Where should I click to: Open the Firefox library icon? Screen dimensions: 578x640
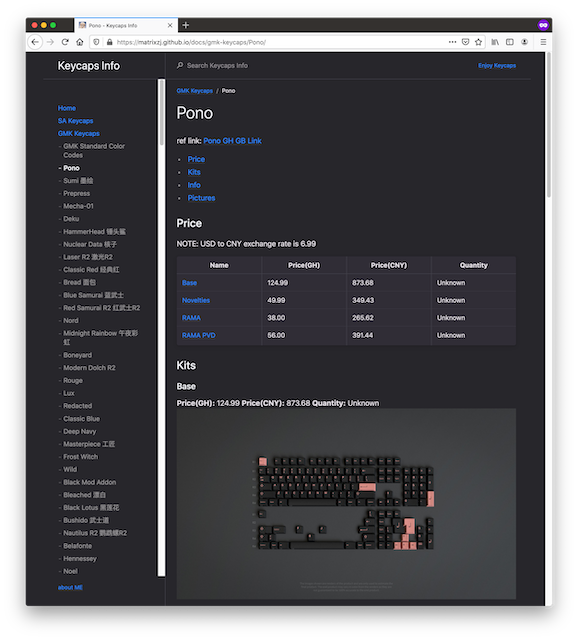[x=495, y=42]
